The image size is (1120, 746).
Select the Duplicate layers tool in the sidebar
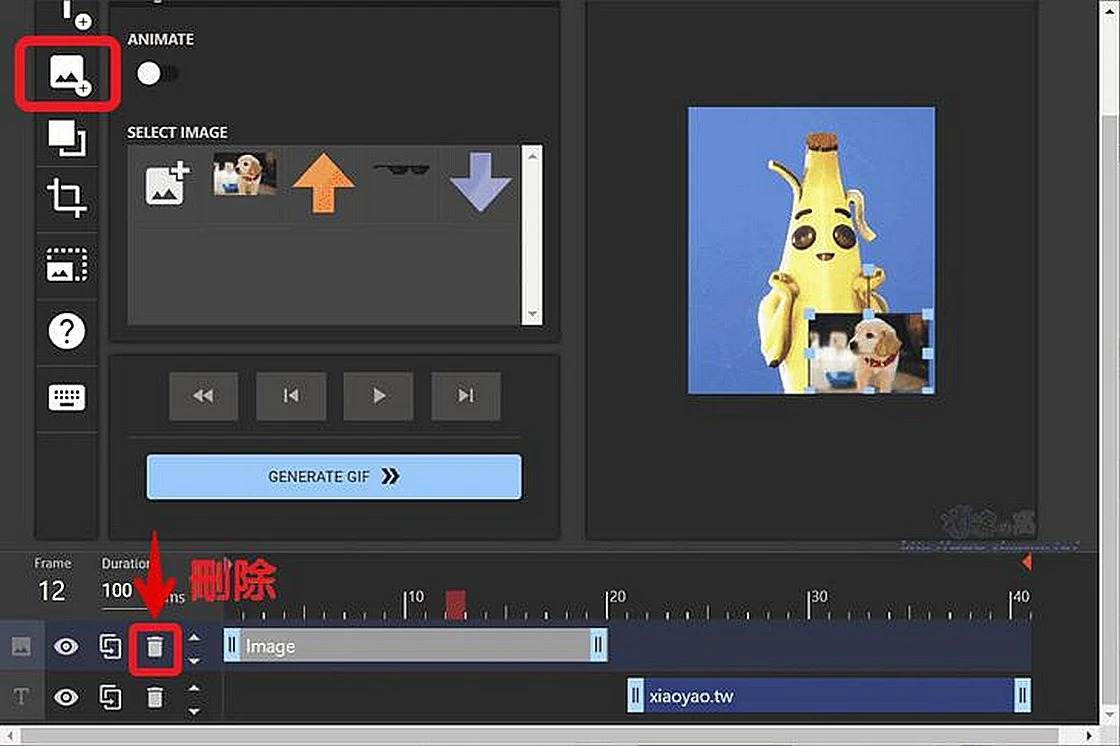pos(66,137)
